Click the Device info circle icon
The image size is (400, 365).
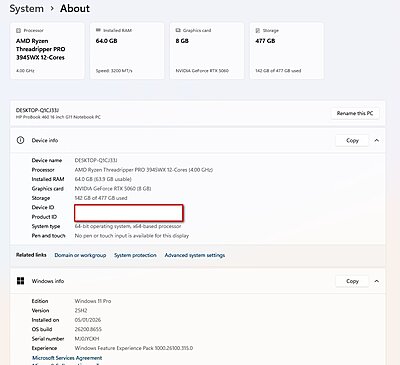[x=20, y=140]
